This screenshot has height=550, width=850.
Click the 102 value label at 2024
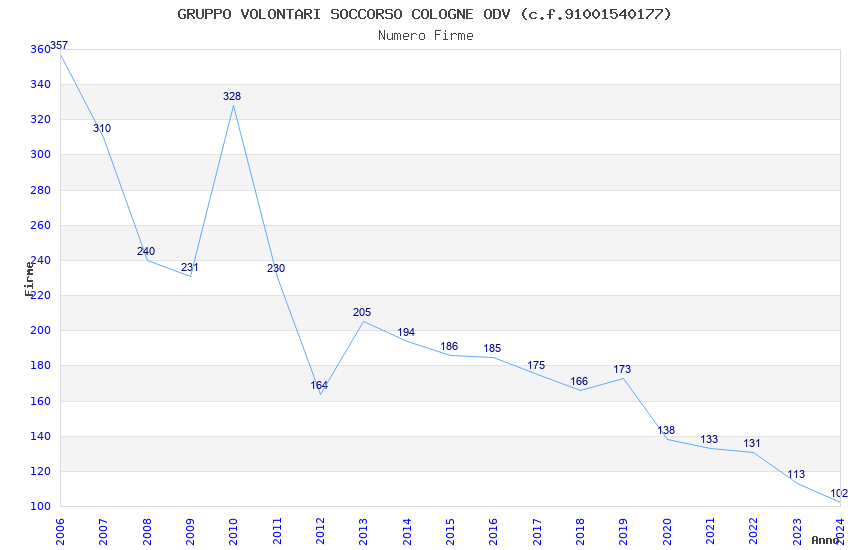[x=839, y=494]
